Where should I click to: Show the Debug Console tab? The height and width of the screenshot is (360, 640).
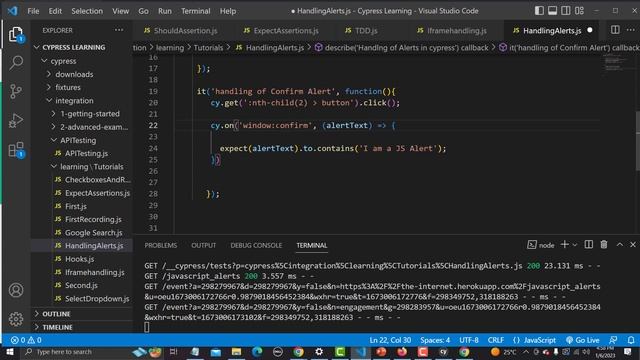coord(256,245)
